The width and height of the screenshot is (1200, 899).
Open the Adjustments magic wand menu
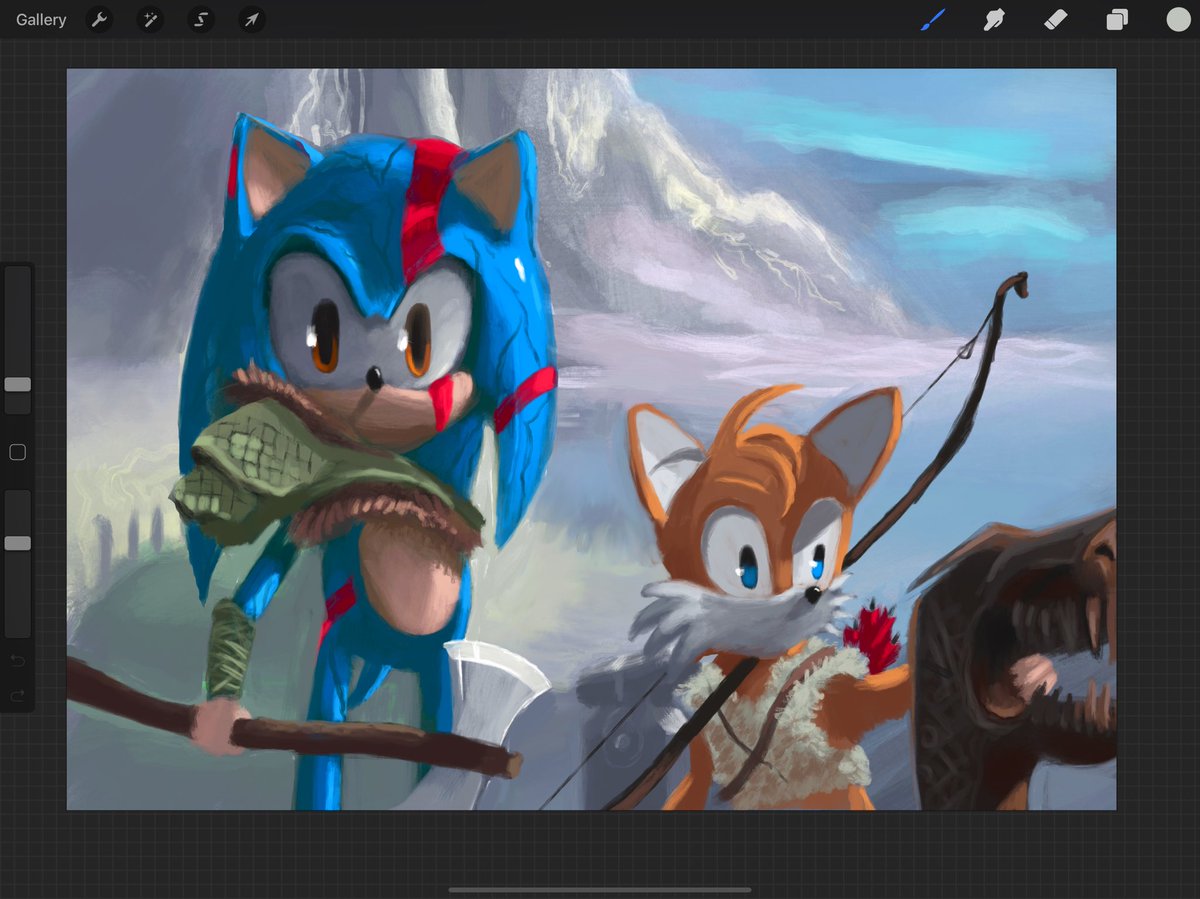pyautogui.click(x=150, y=20)
